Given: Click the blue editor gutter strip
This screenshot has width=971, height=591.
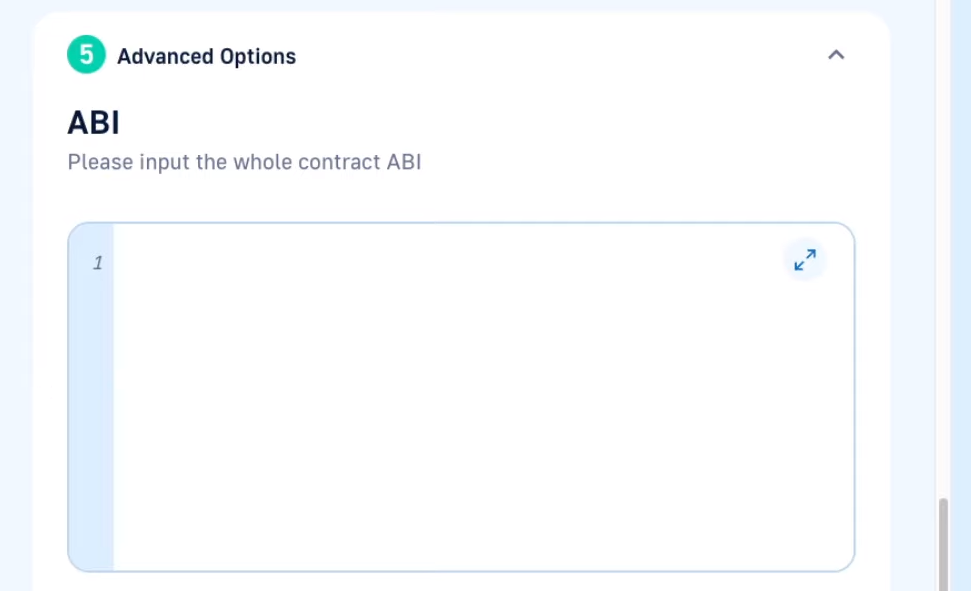Looking at the screenshot, I should pos(91,396).
